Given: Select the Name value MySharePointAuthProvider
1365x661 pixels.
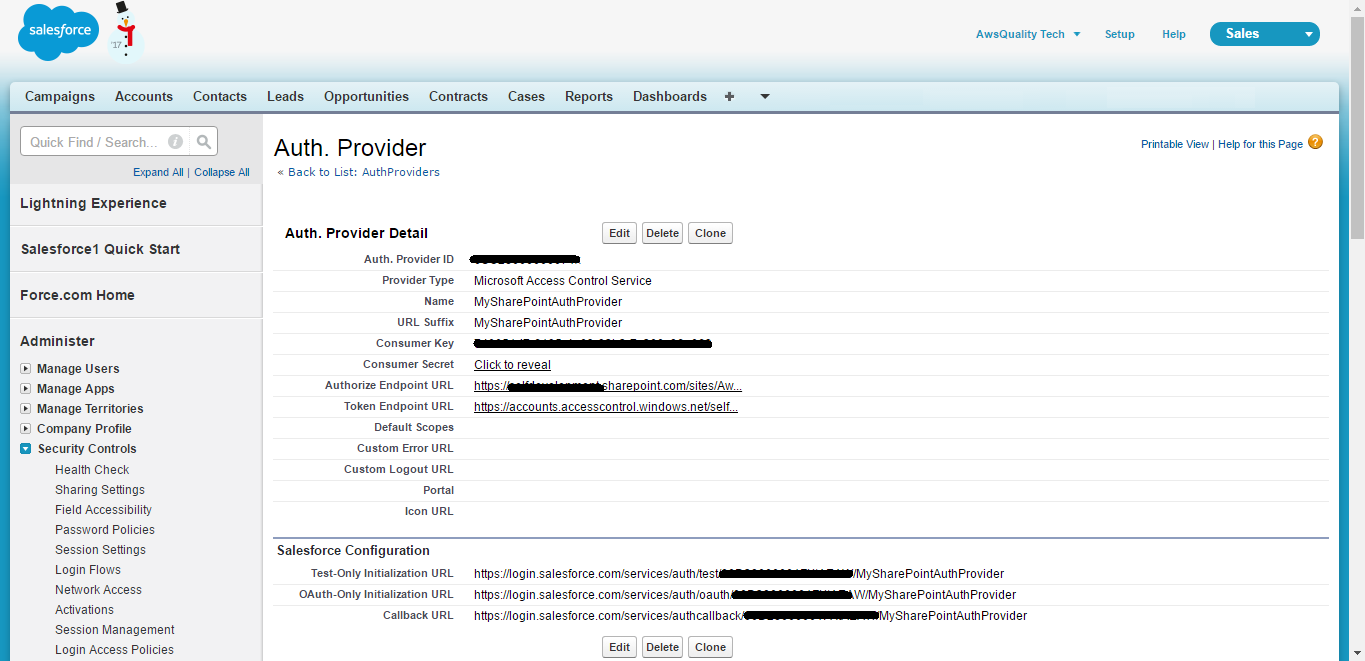Looking at the screenshot, I should click(x=548, y=302).
